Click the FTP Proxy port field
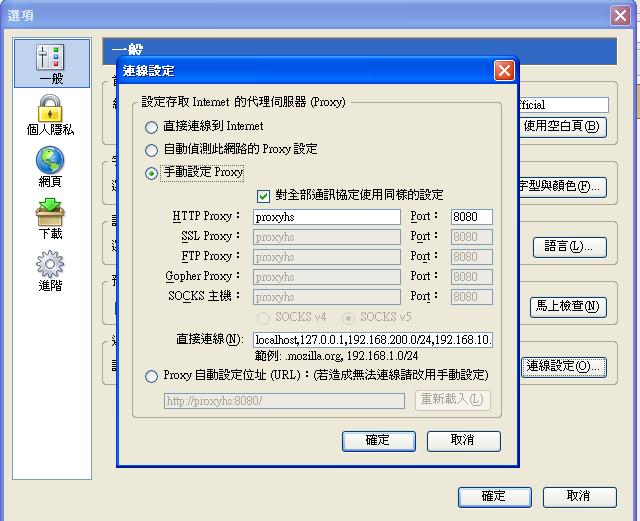This screenshot has height=521, width=640. click(471, 257)
